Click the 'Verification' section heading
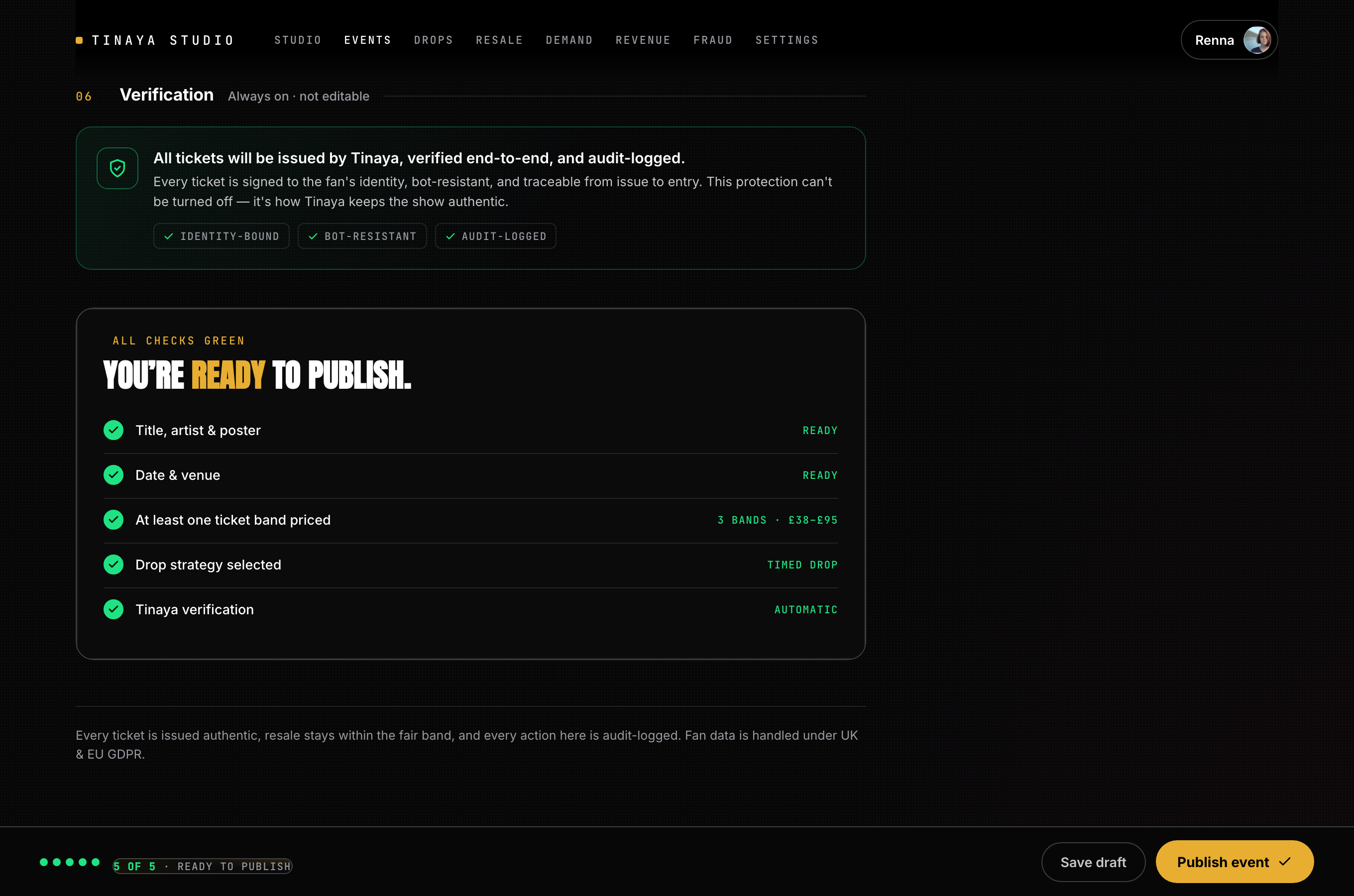Viewport: 1354px width, 896px height. 166,95
